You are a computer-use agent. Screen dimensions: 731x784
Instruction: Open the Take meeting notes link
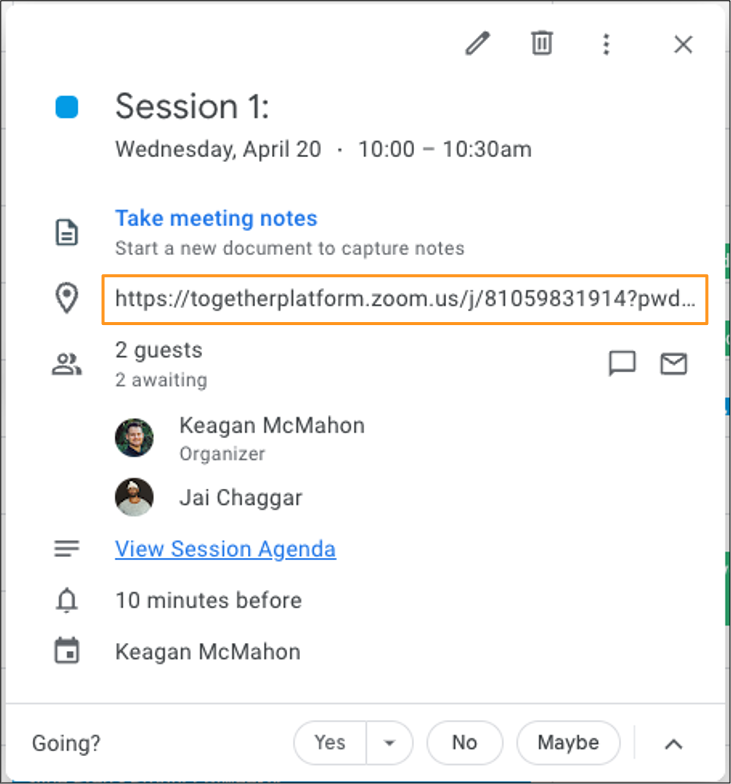click(x=216, y=218)
